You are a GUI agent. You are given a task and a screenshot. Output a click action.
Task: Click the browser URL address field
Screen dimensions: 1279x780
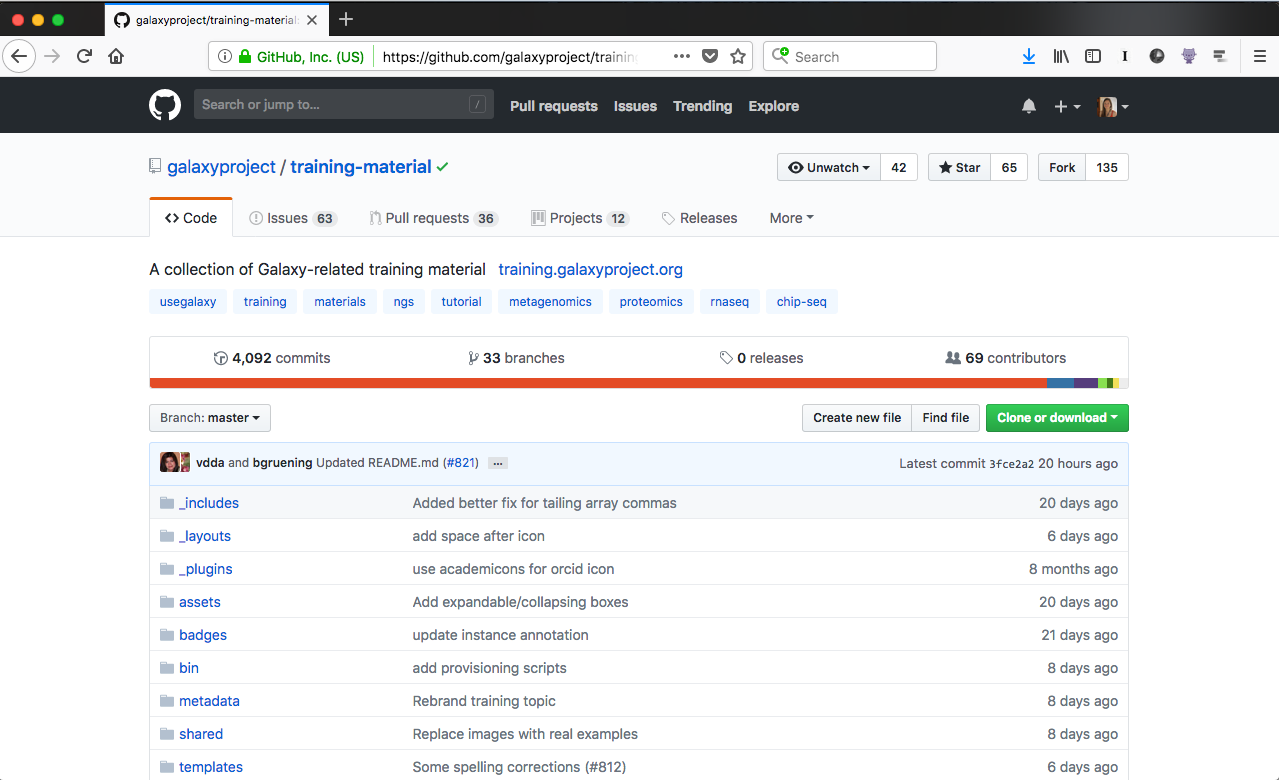pos(510,57)
